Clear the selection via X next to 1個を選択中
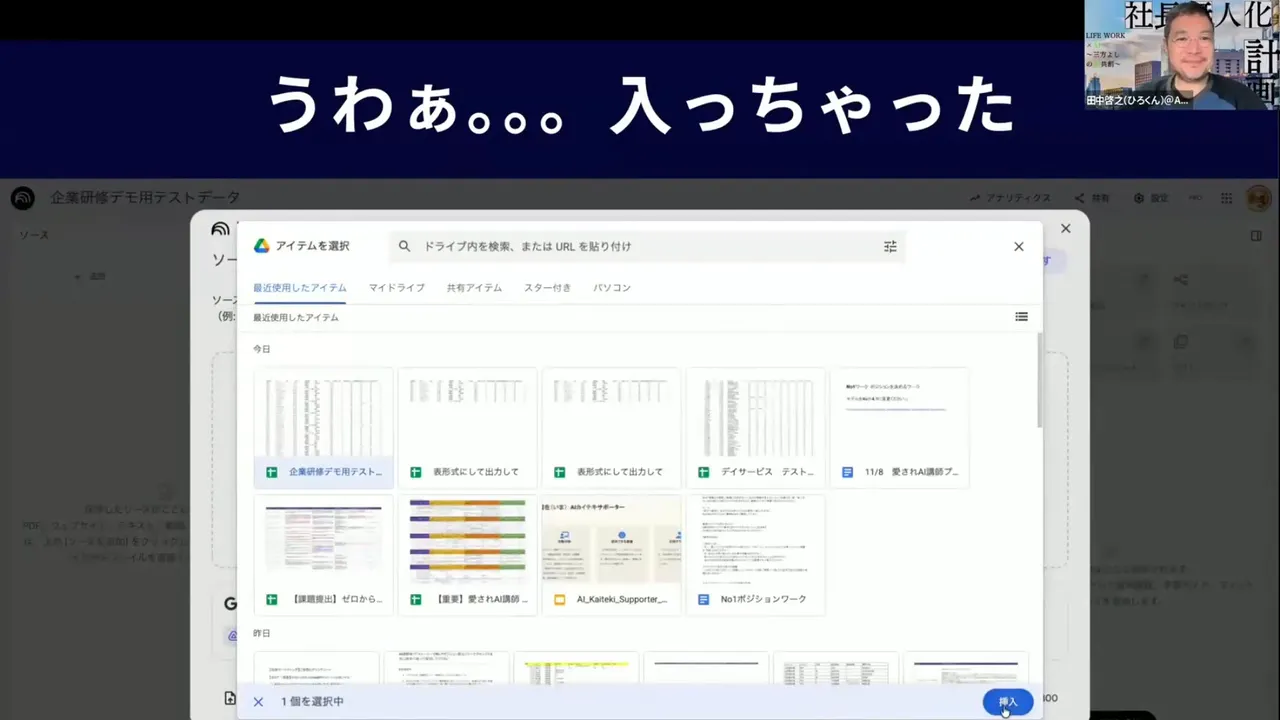This screenshot has width=1280, height=720. coord(258,701)
